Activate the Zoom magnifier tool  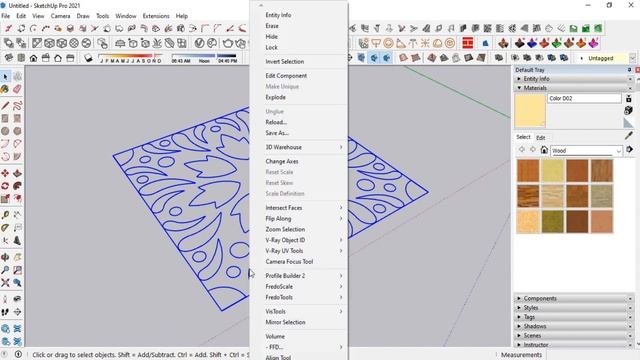(5, 270)
